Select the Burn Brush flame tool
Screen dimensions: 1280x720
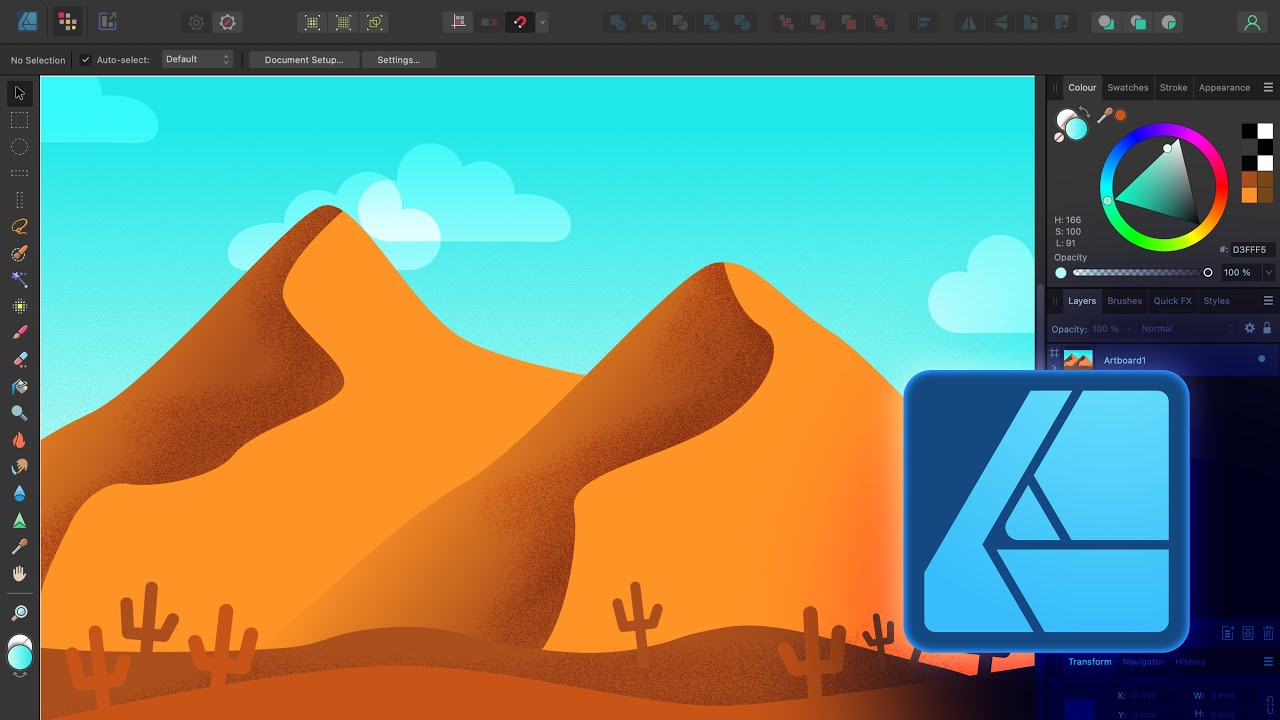(19, 440)
